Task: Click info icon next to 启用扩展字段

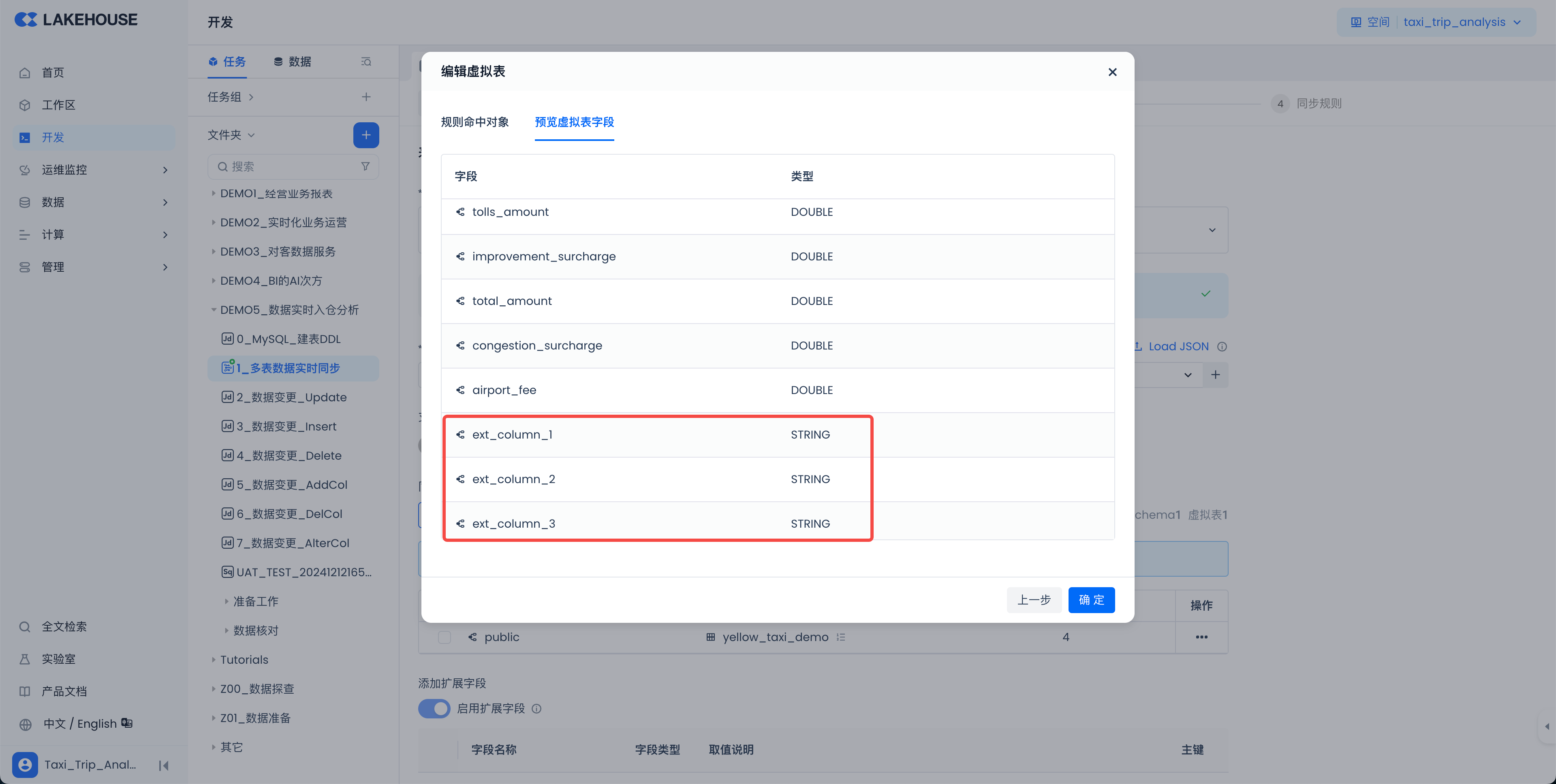Action: 536,709
